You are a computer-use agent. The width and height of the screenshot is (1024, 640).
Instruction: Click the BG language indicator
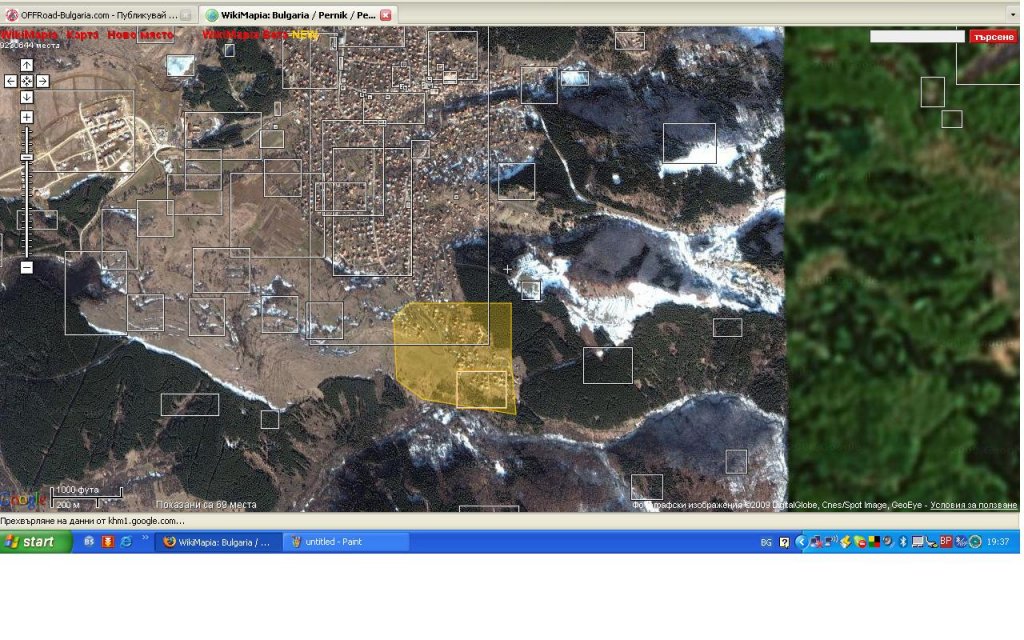tap(766, 542)
